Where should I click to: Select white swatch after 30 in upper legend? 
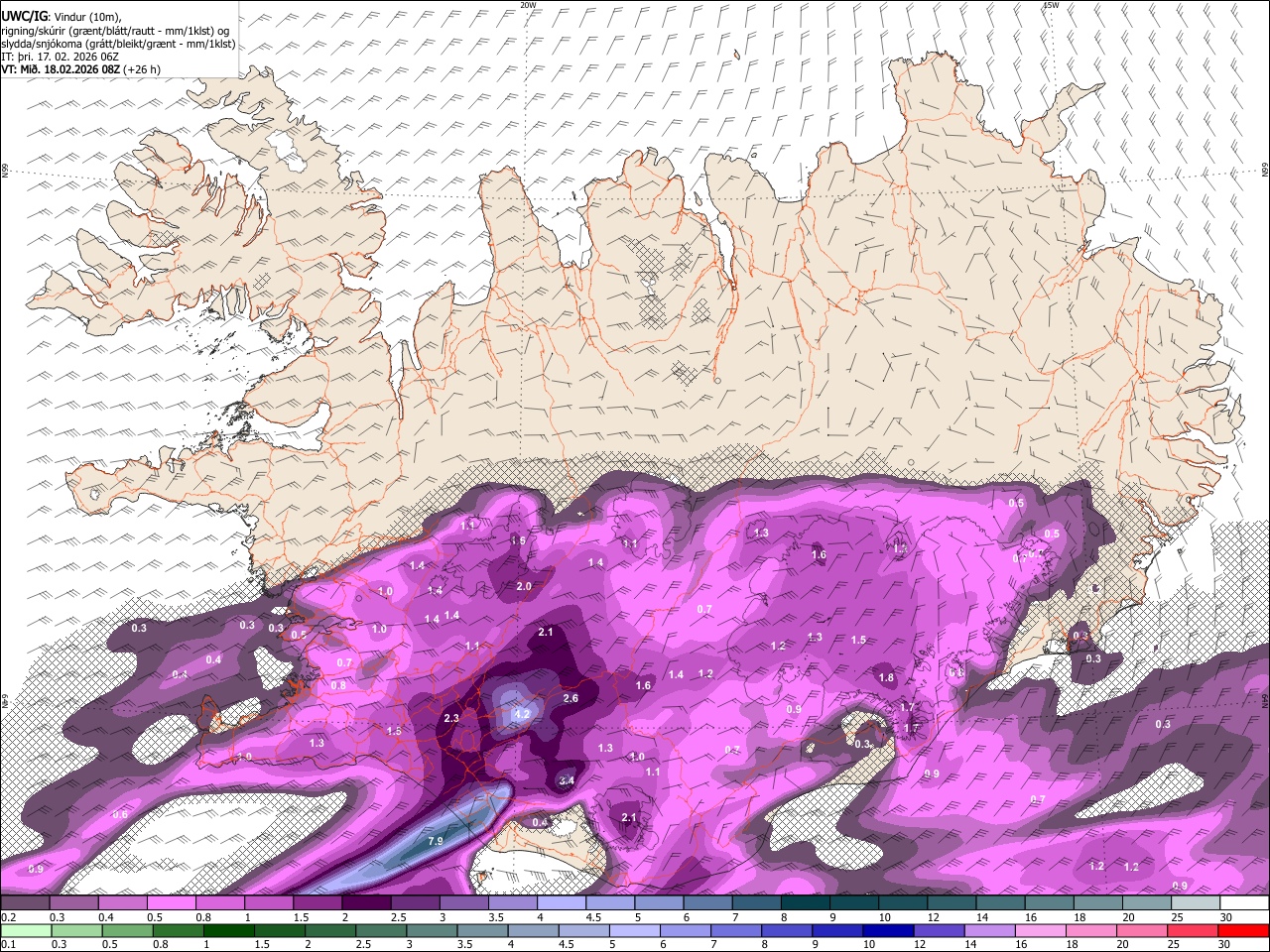[1243, 903]
